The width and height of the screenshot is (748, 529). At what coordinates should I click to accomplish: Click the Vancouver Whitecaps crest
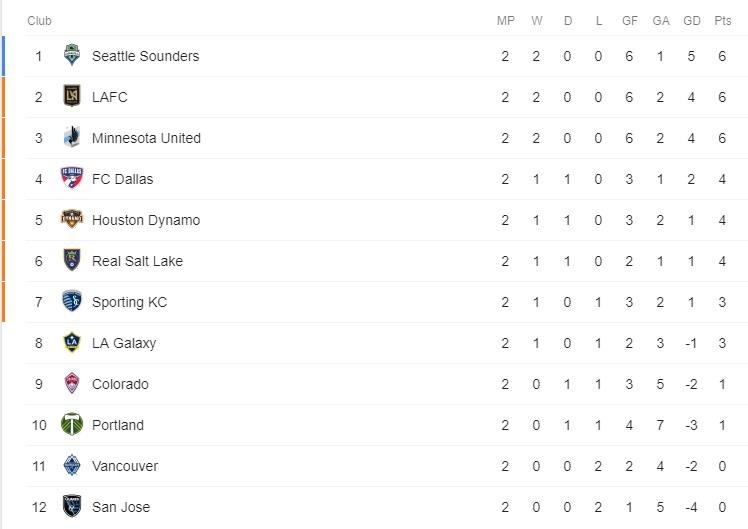pyautogui.click(x=72, y=466)
